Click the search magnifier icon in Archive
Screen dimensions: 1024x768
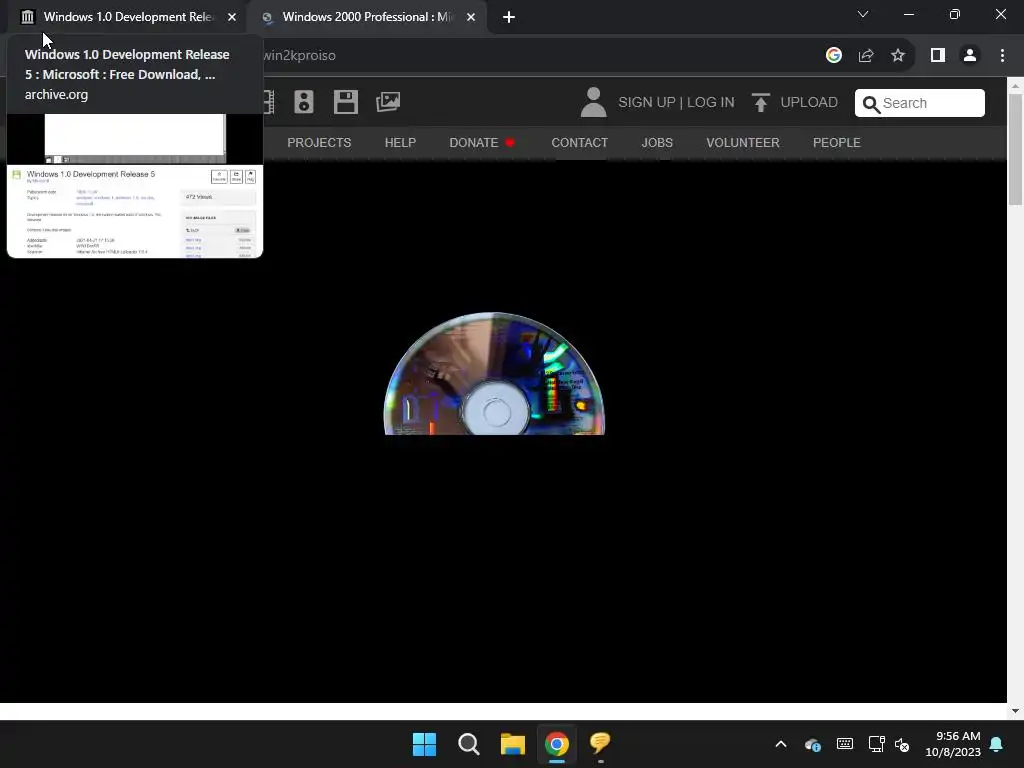(871, 104)
